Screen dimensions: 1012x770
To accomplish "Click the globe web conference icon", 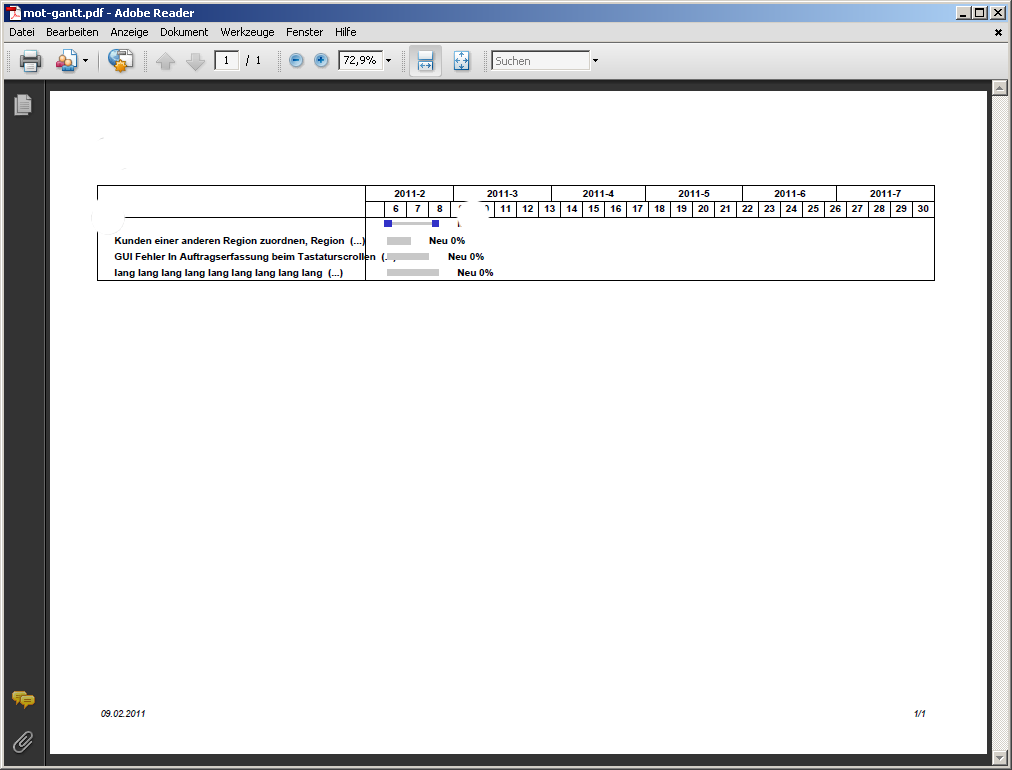I will point(120,61).
